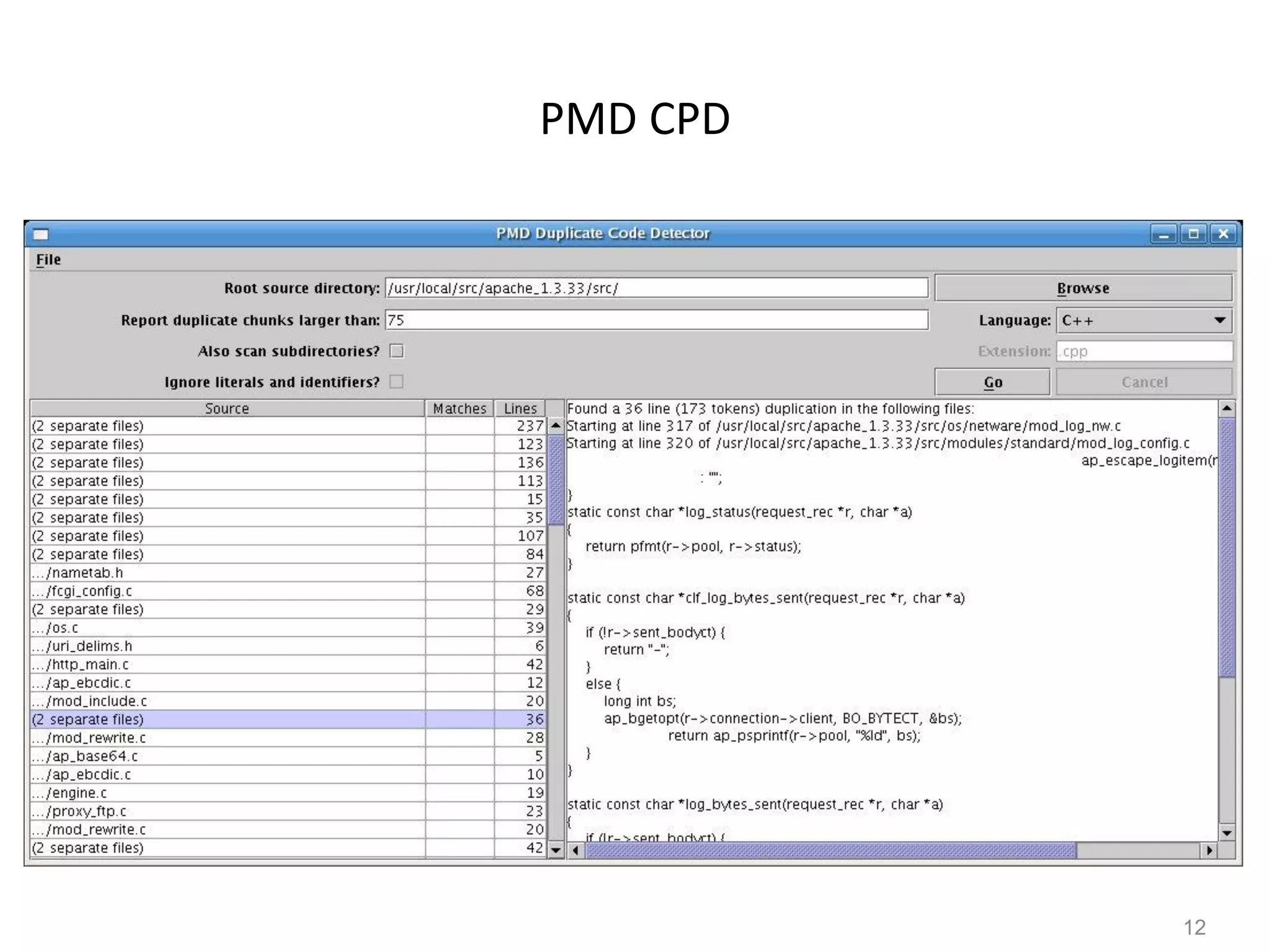Click the Extension .cpp field

tap(1144, 351)
